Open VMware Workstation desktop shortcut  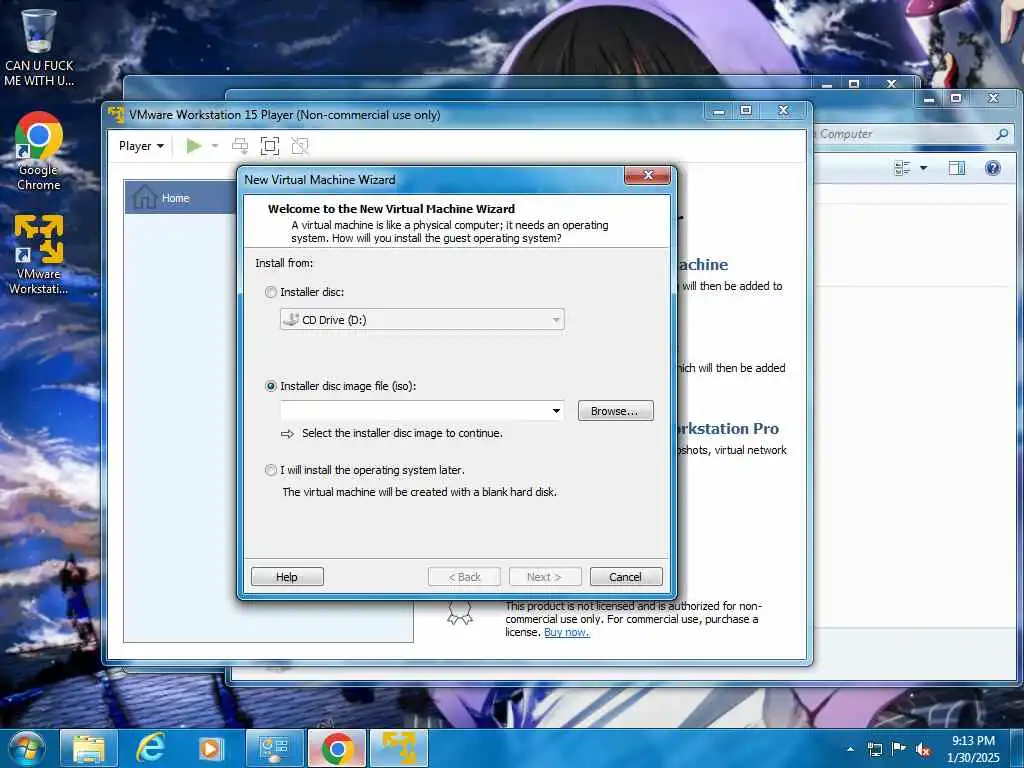pos(39,255)
